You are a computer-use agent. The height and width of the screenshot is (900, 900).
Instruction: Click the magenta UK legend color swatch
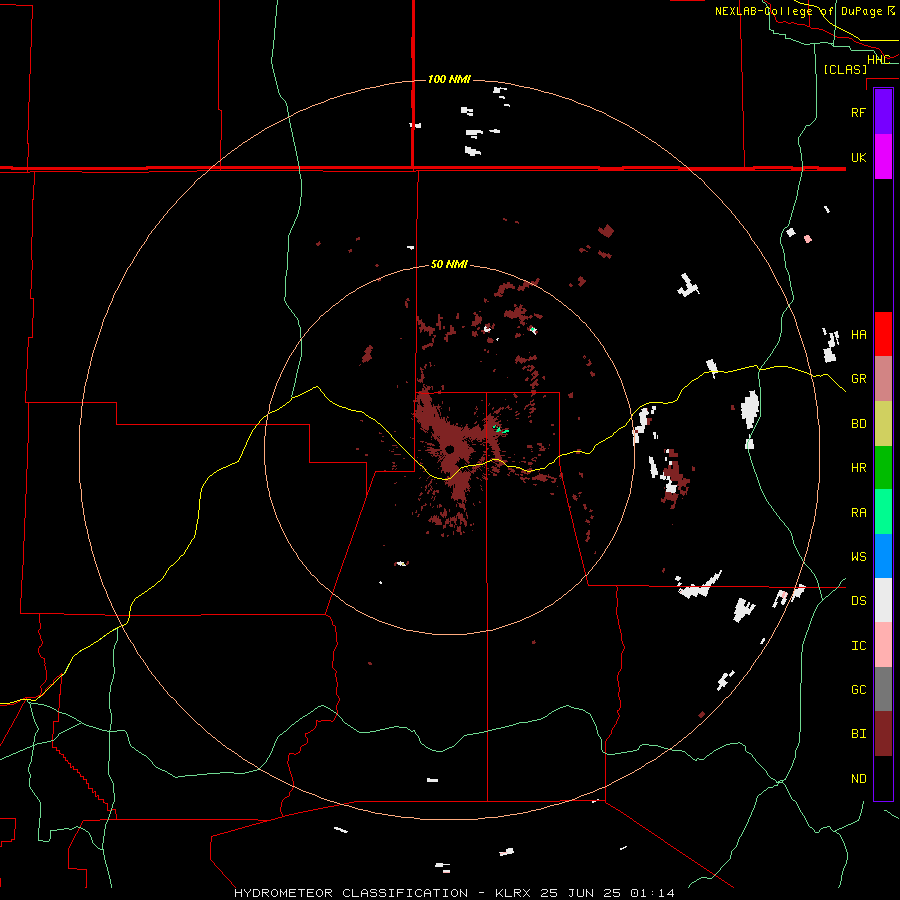pyautogui.click(x=883, y=157)
